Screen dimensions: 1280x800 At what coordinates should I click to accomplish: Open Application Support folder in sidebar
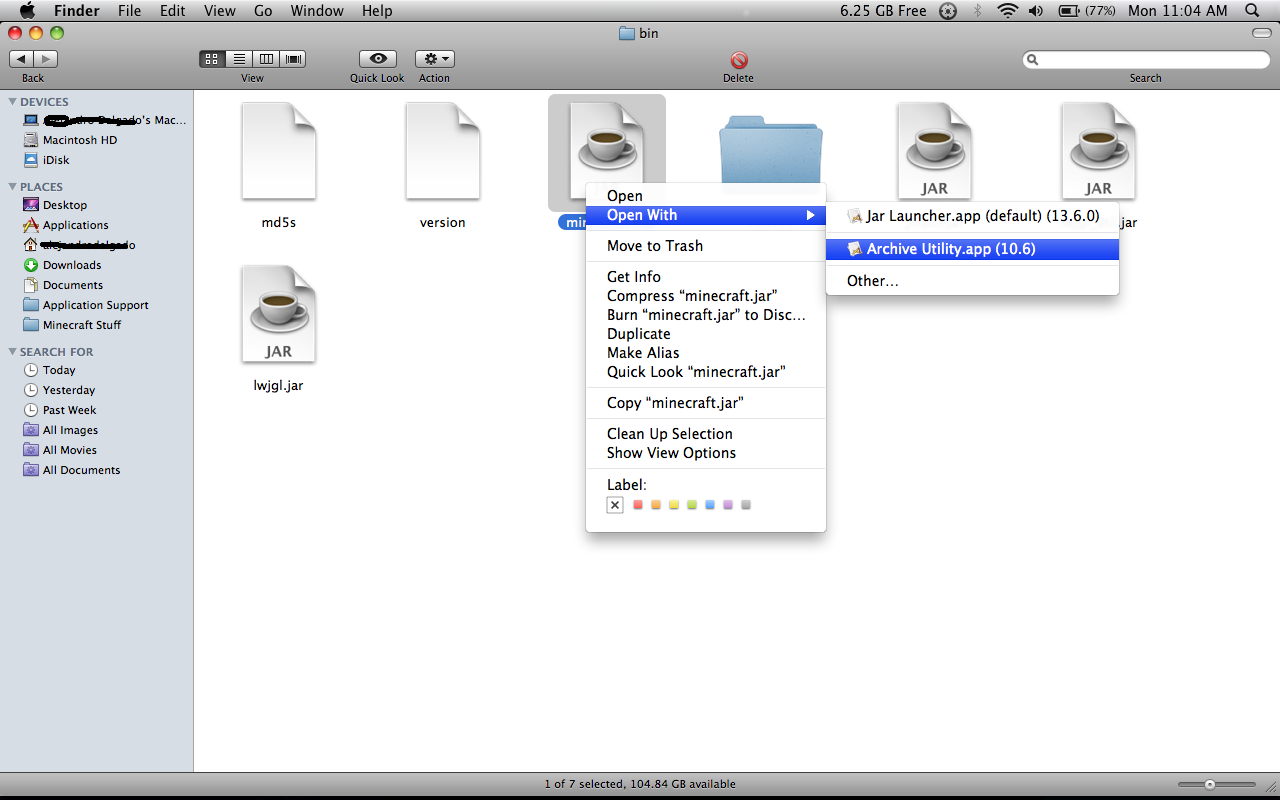(96, 305)
